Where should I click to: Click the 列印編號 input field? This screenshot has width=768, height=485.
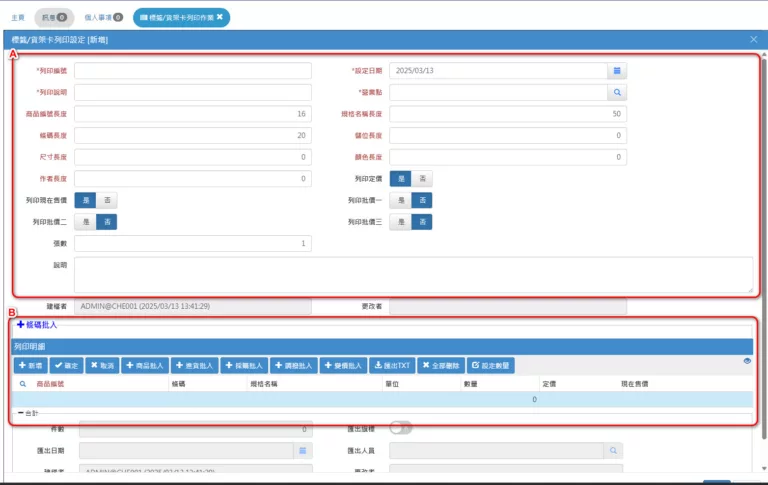192,71
